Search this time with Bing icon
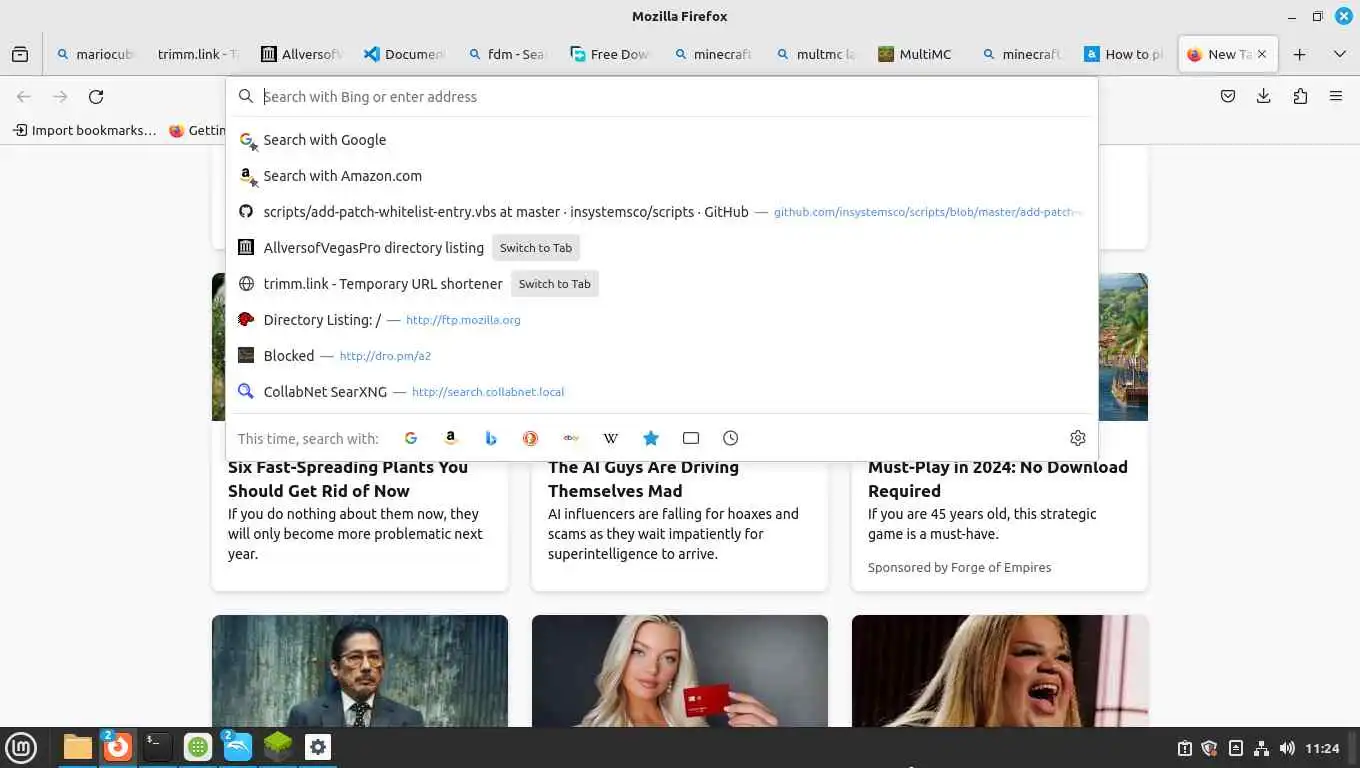 click(x=491, y=438)
